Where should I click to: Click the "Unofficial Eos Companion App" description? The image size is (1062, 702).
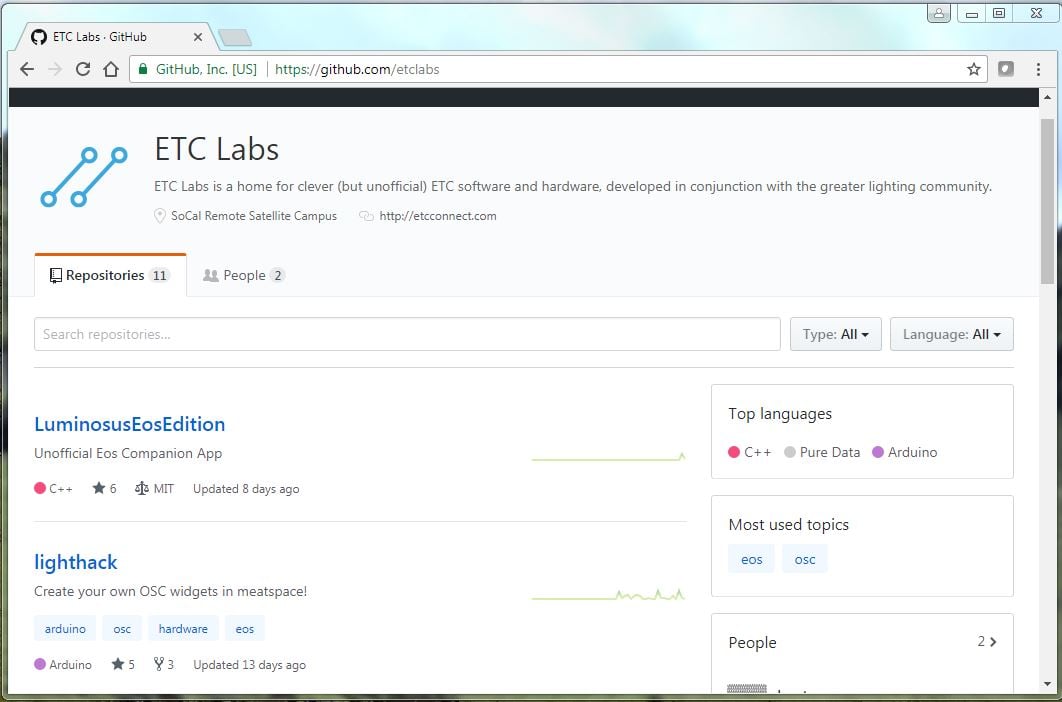[128, 453]
